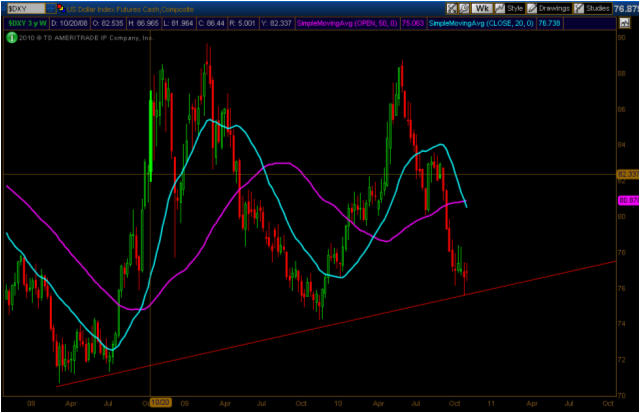The image size is (640, 413).
Task: Open the Style menu
Action: pyautogui.click(x=514, y=8)
